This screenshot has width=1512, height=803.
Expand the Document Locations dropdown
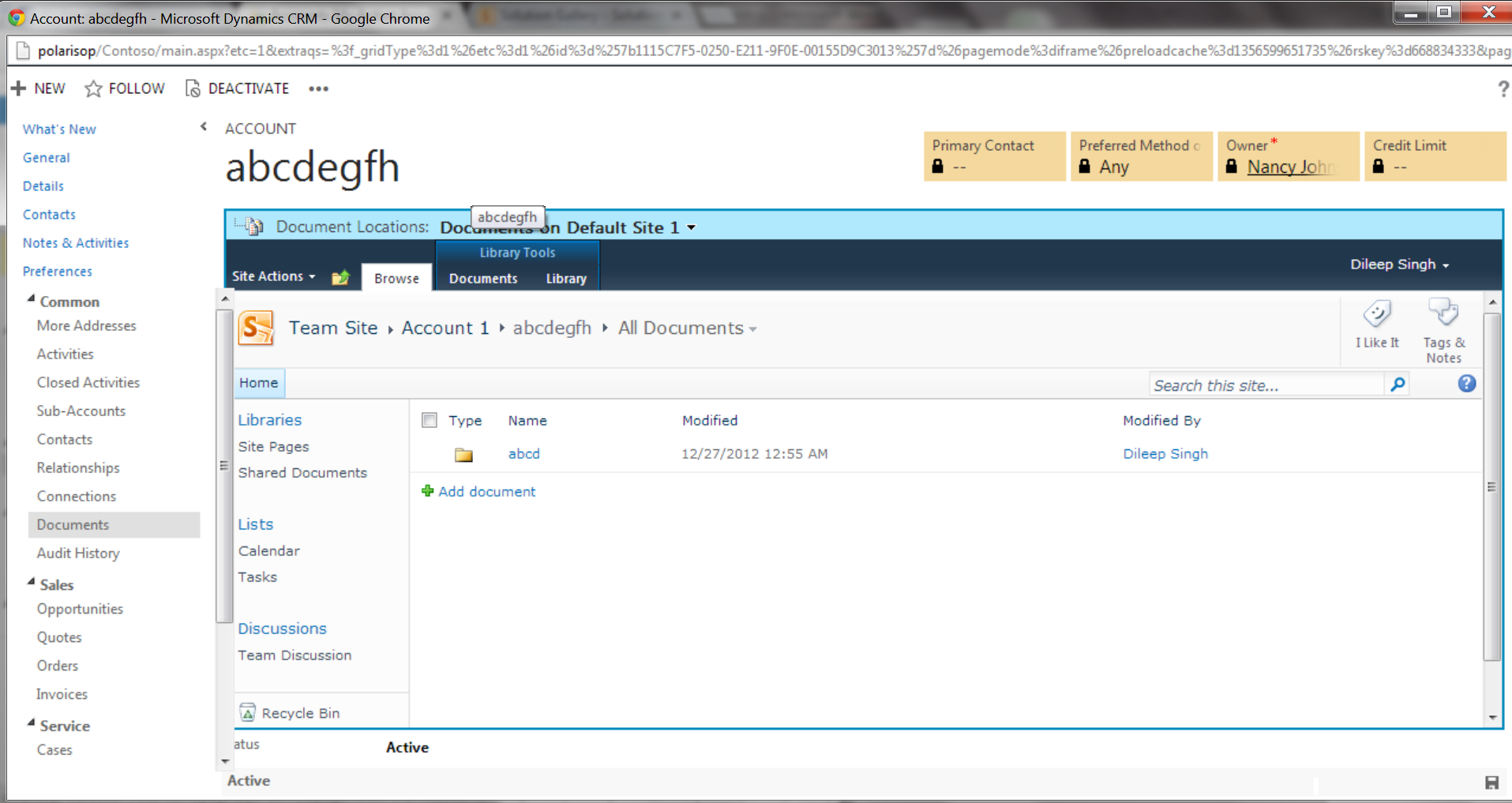(691, 227)
